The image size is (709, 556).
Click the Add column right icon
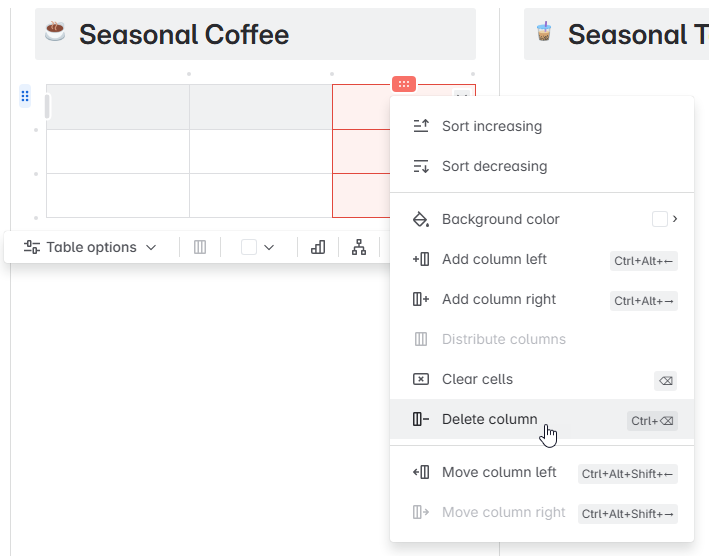click(x=421, y=299)
